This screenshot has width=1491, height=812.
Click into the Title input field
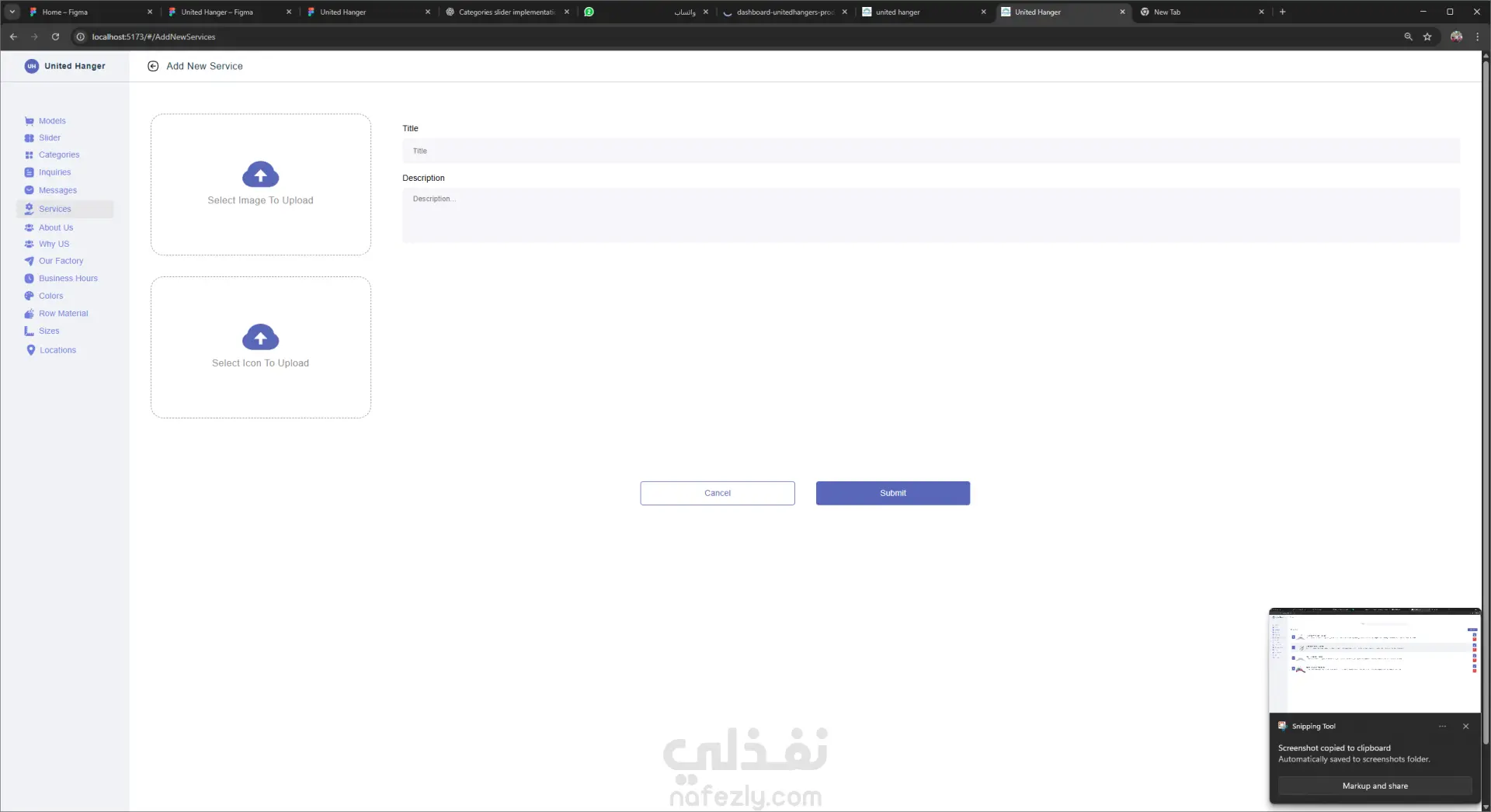coord(930,151)
